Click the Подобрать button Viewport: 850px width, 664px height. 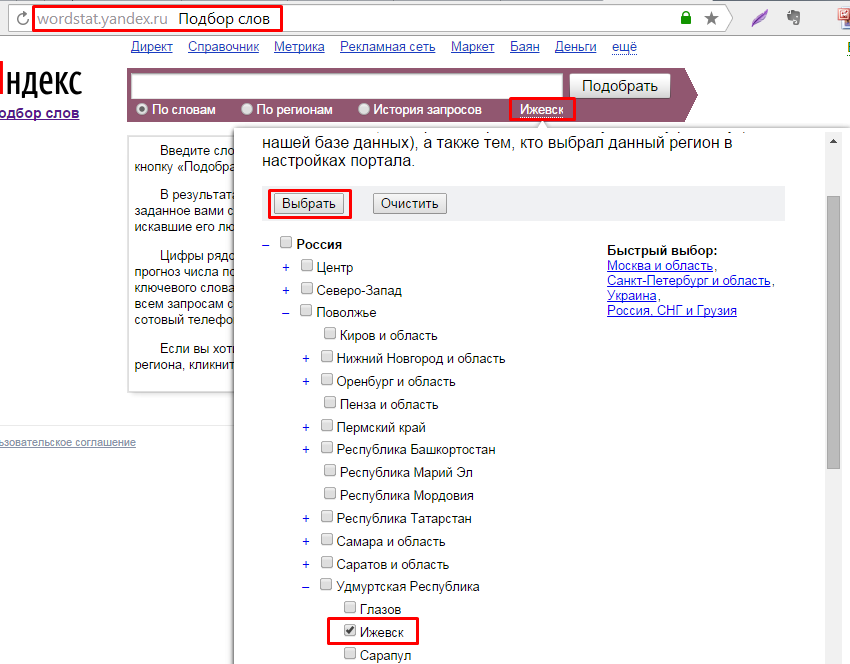pyautogui.click(x=620, y=86)
